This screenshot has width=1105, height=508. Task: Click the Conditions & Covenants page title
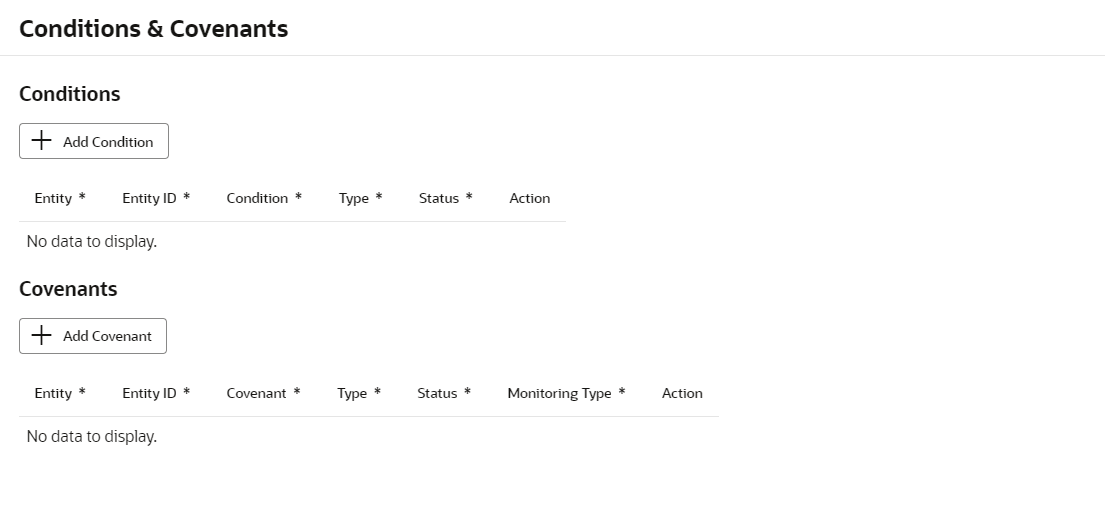pyautogui.click(x=153, y=29)
